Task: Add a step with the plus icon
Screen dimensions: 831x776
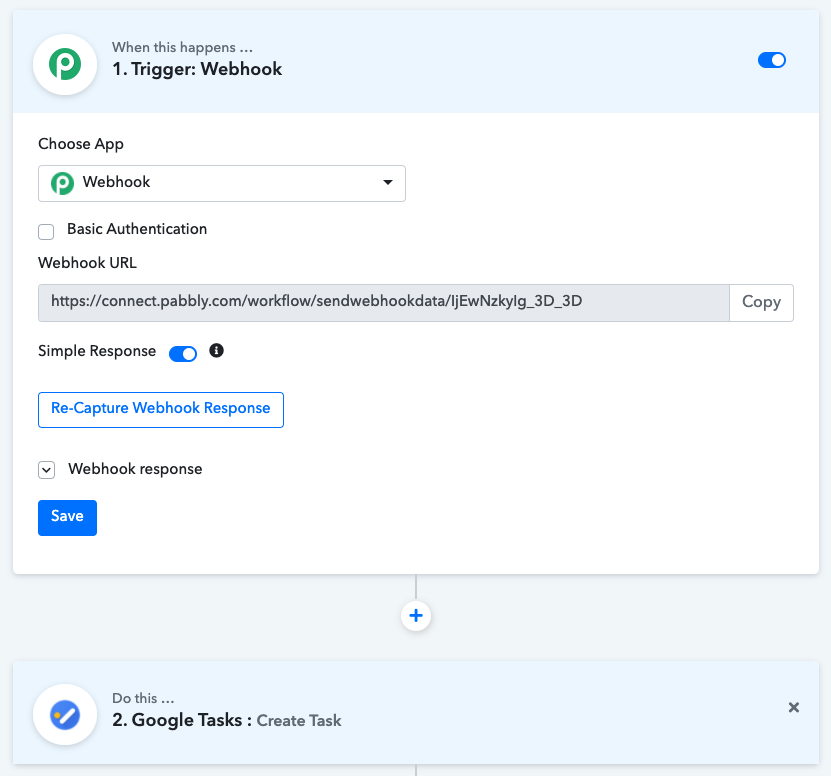Action: pyautogui.click(x=416, y=616)
